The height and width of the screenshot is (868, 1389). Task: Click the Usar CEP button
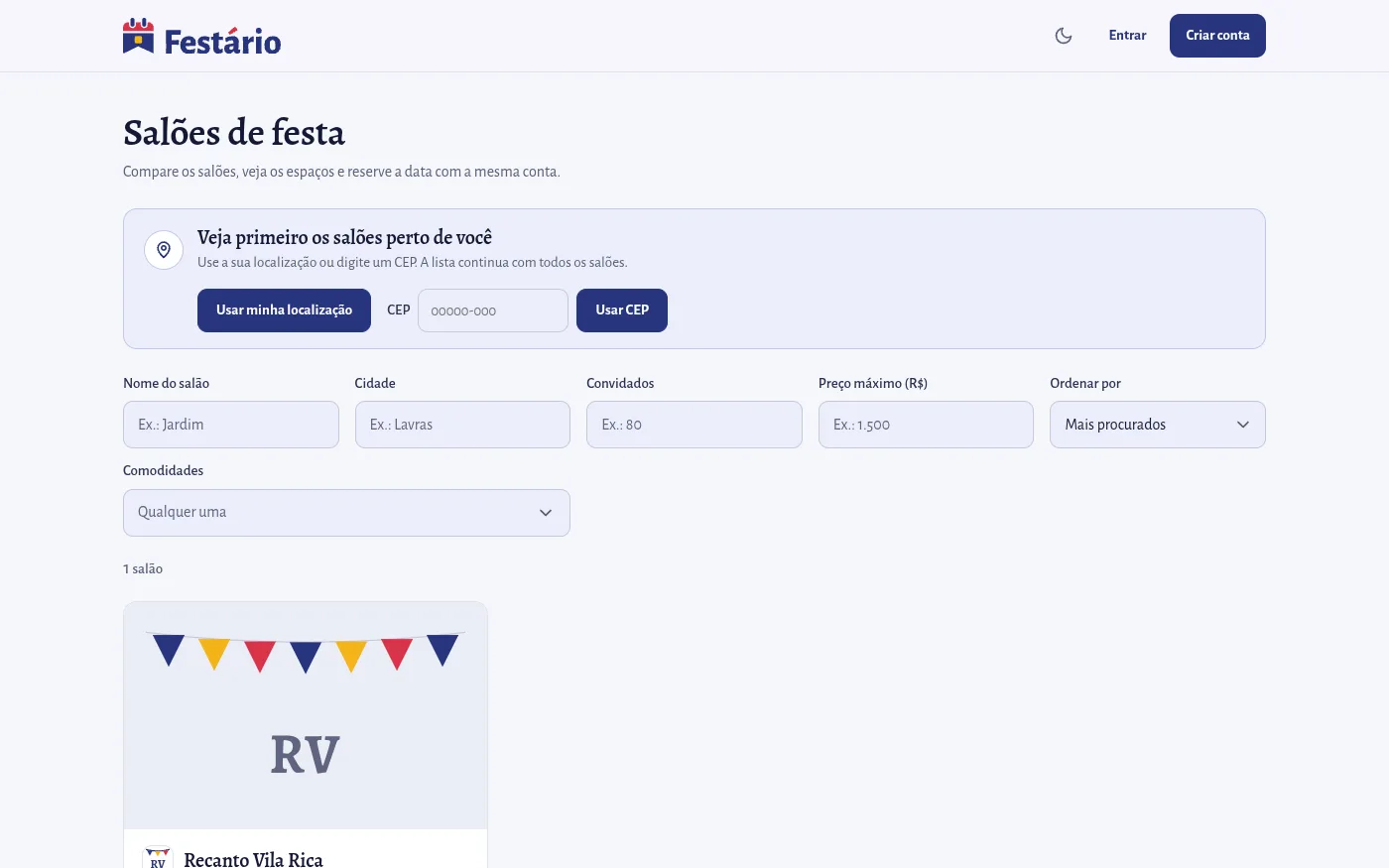622,310
